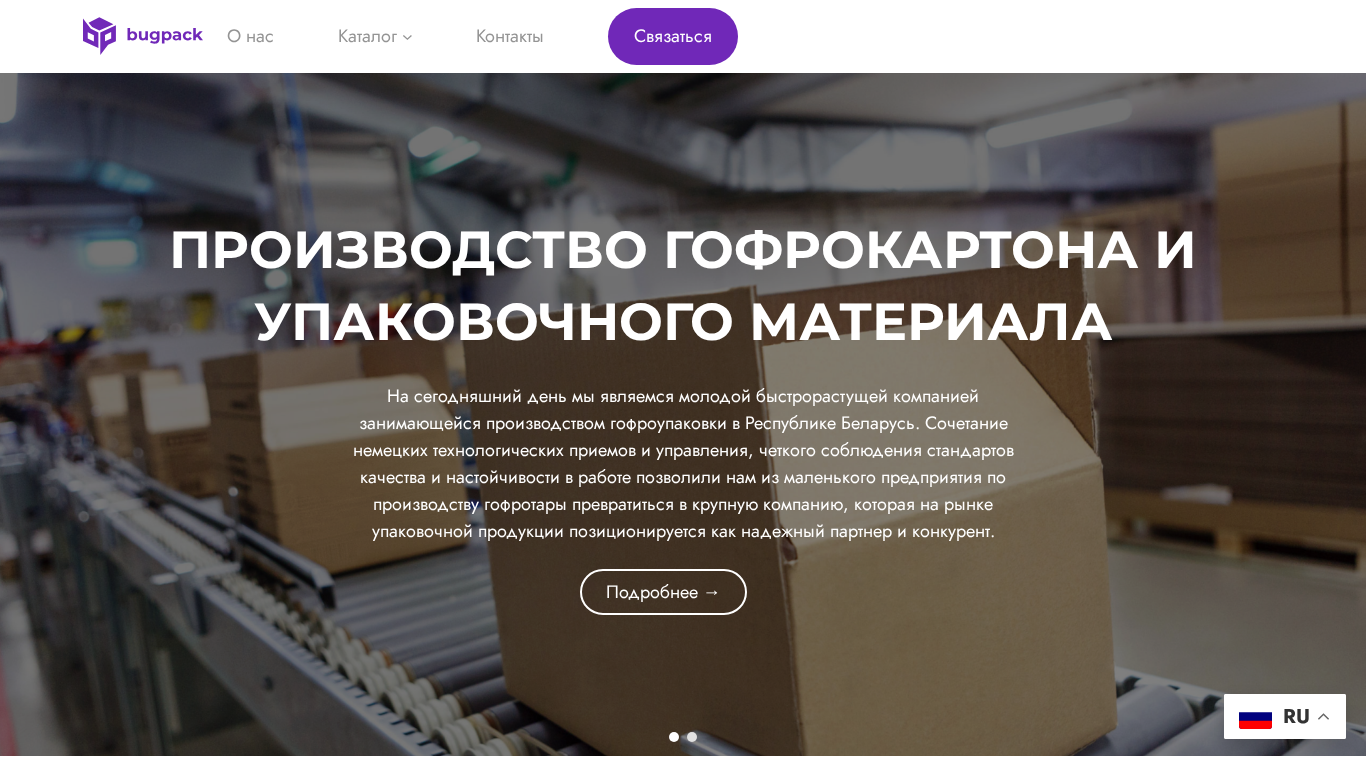Click the Подробнее button
The height and width of the screenshot is (768, 1366).
pyautogui.click(x=663, y=592)
